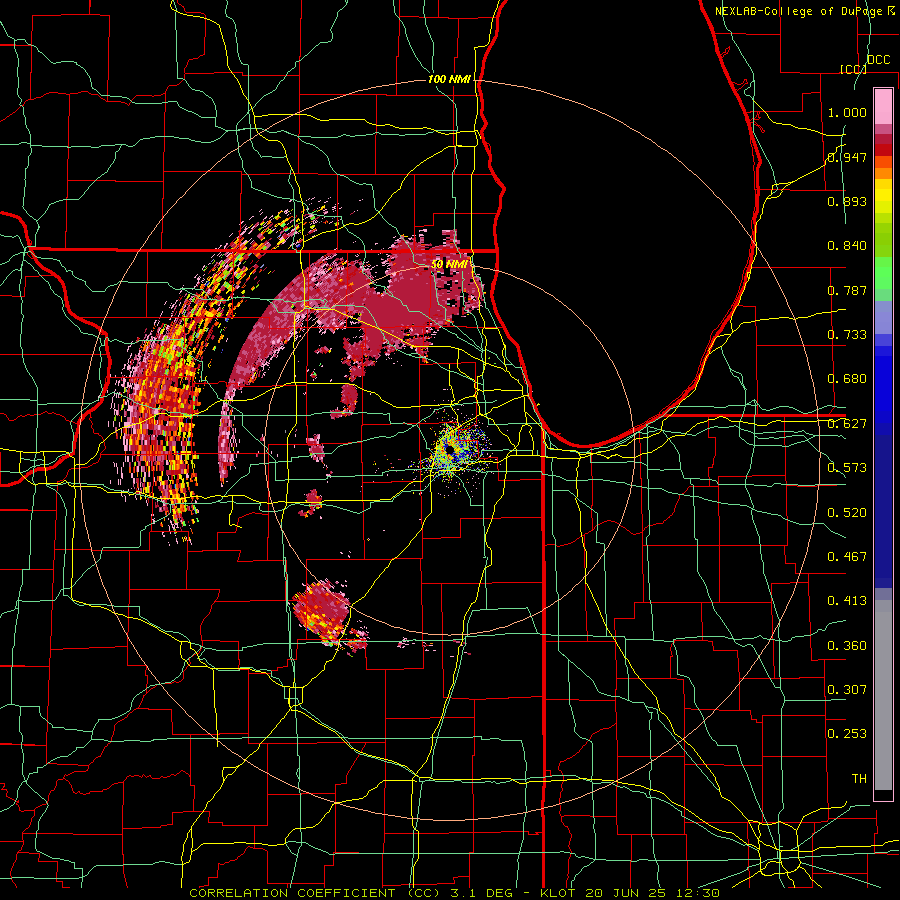
Task: Select the 0.893 scale value
Action: click(x=847, y=201)
